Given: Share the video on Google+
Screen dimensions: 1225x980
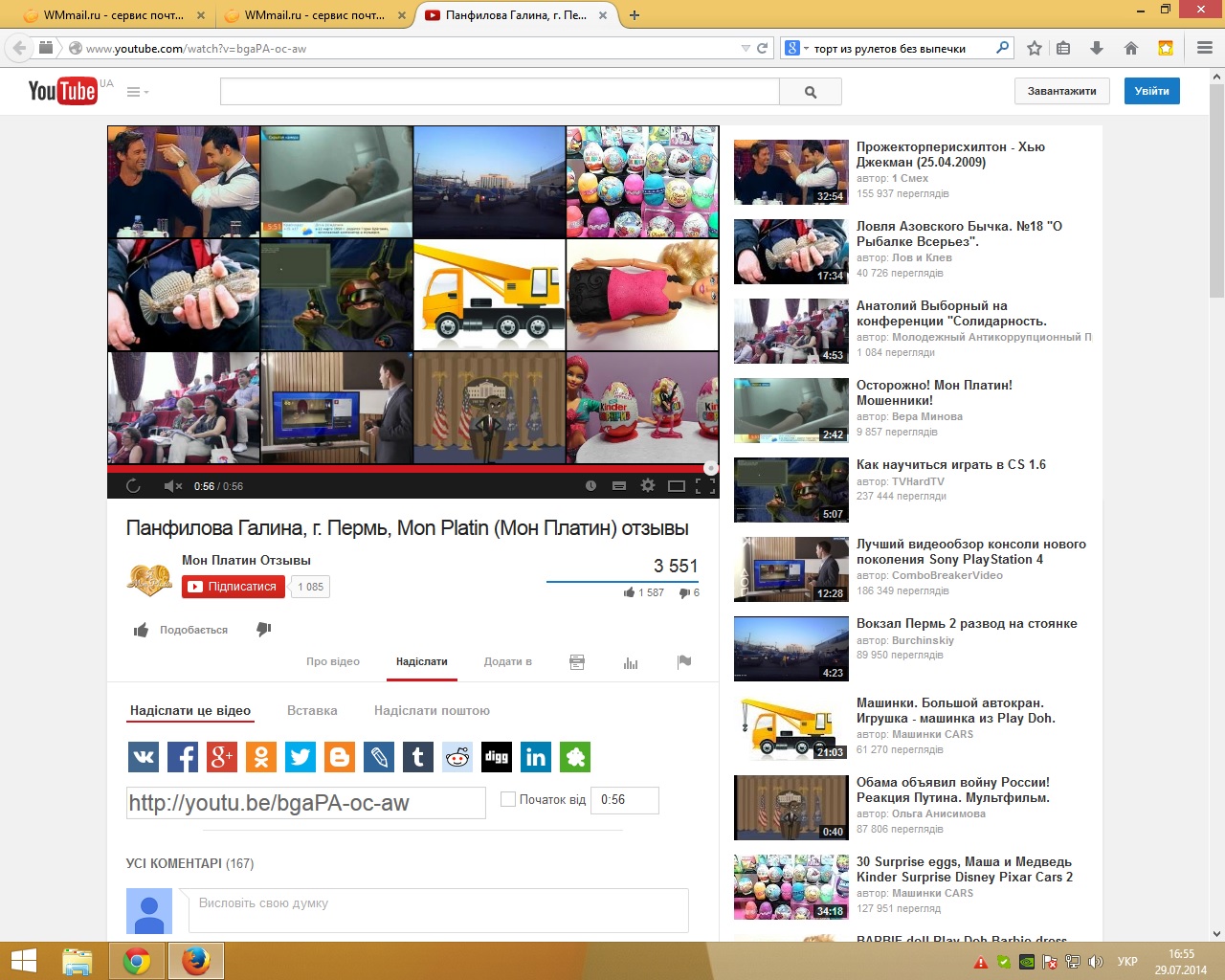Looking at the screenshot, I should tap(222, 757).
